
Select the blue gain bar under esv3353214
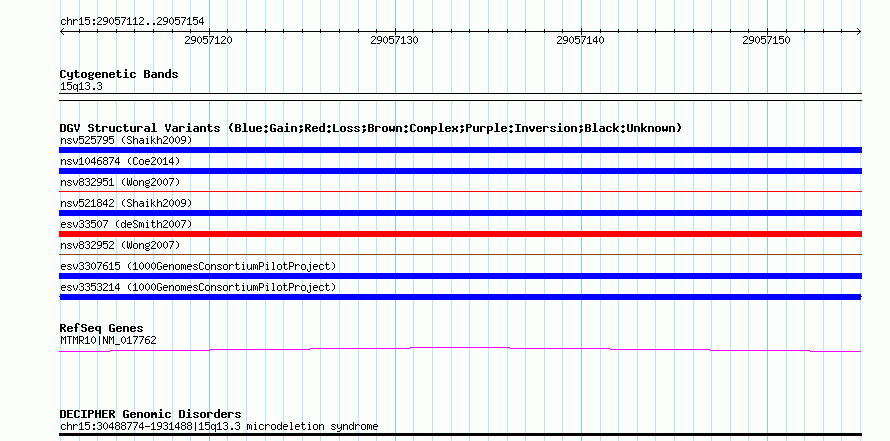(x=460, y=297)
